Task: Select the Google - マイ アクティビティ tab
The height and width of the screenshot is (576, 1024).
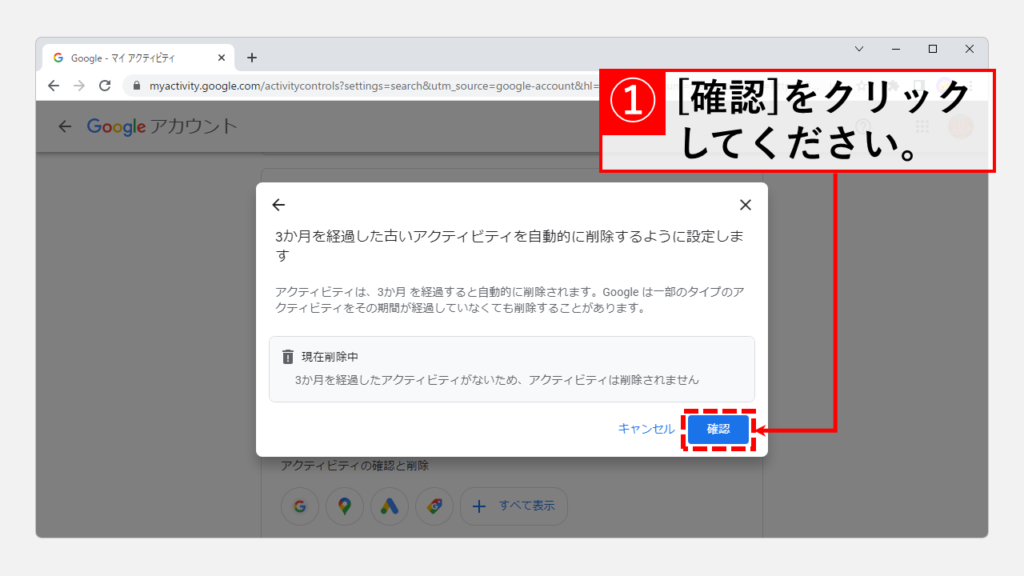Action: point(138,57)
